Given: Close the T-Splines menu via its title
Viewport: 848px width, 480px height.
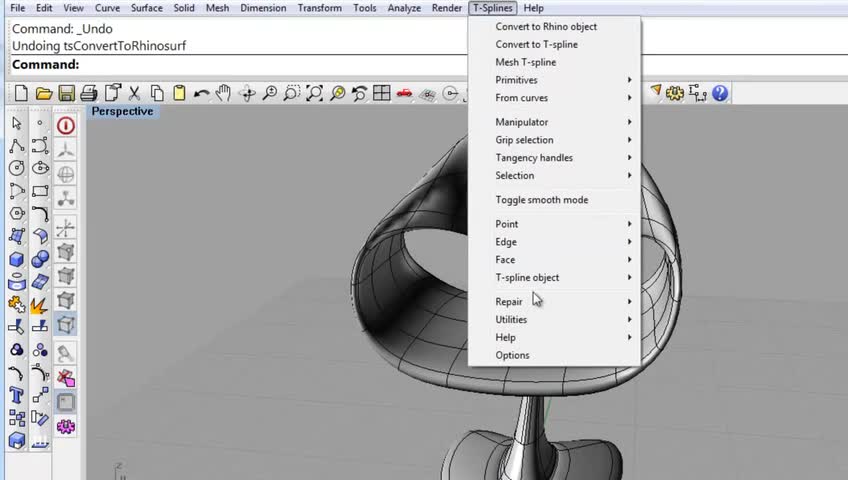Looking at the screenshot, I should click(493, 8).
